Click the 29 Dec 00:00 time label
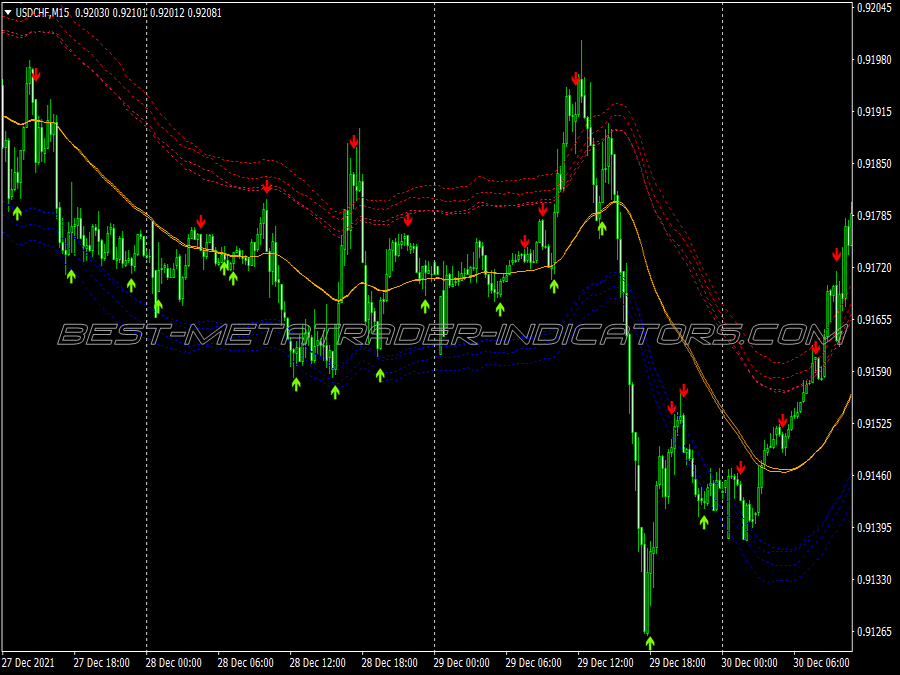Screen dimensions: 900x675 [461, 663]
